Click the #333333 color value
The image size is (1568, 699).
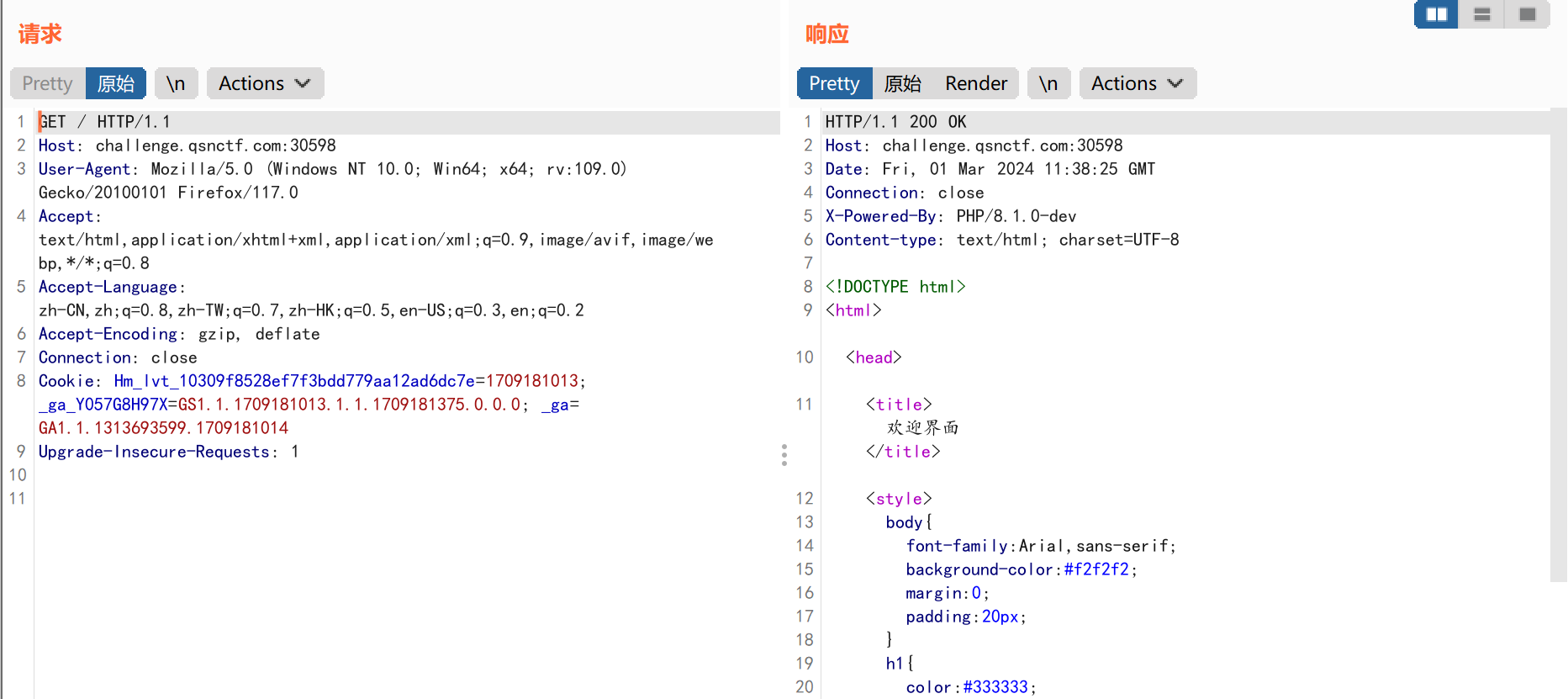coord(995,687)
